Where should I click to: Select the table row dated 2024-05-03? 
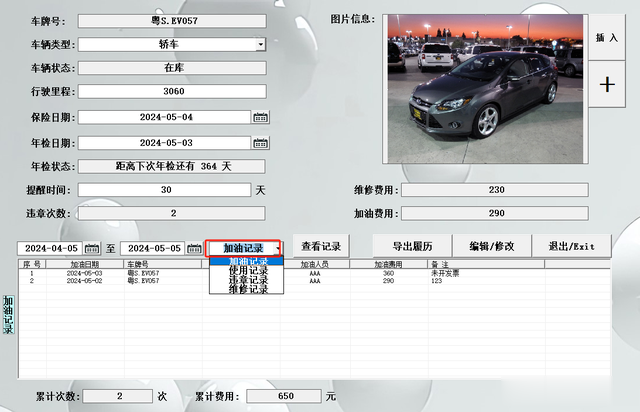point(314,273)
